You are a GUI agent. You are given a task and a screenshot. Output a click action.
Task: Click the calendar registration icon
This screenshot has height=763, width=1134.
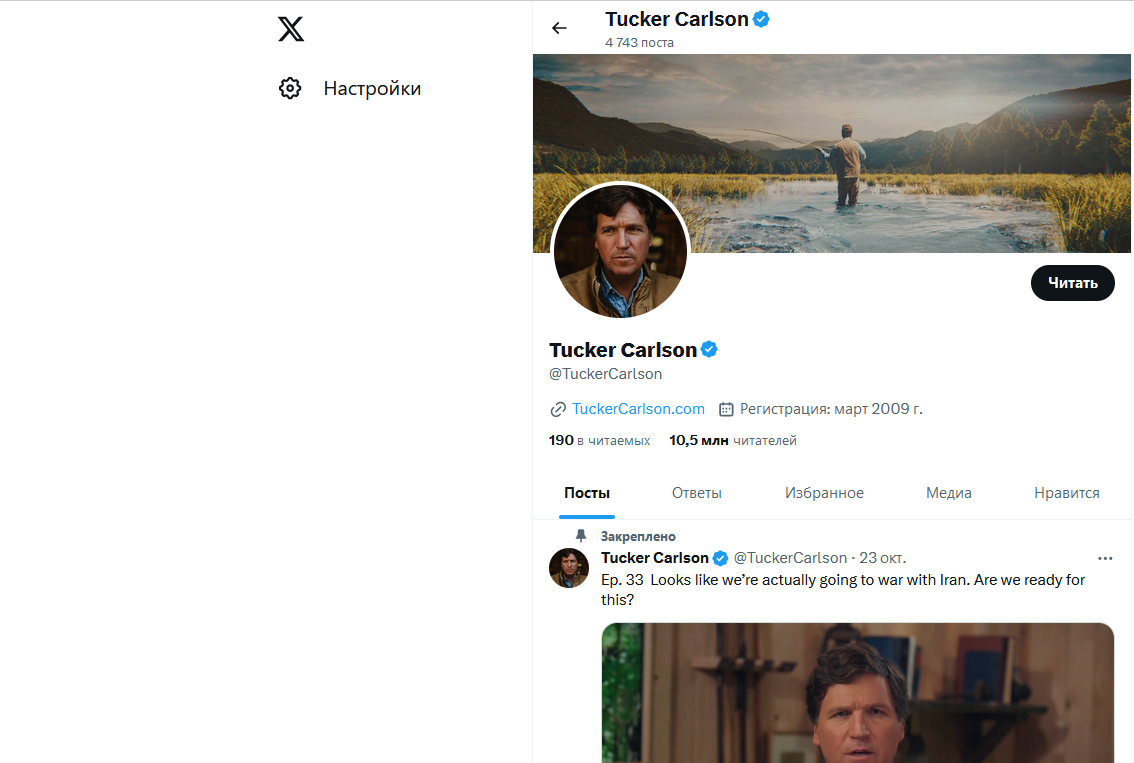726,409
